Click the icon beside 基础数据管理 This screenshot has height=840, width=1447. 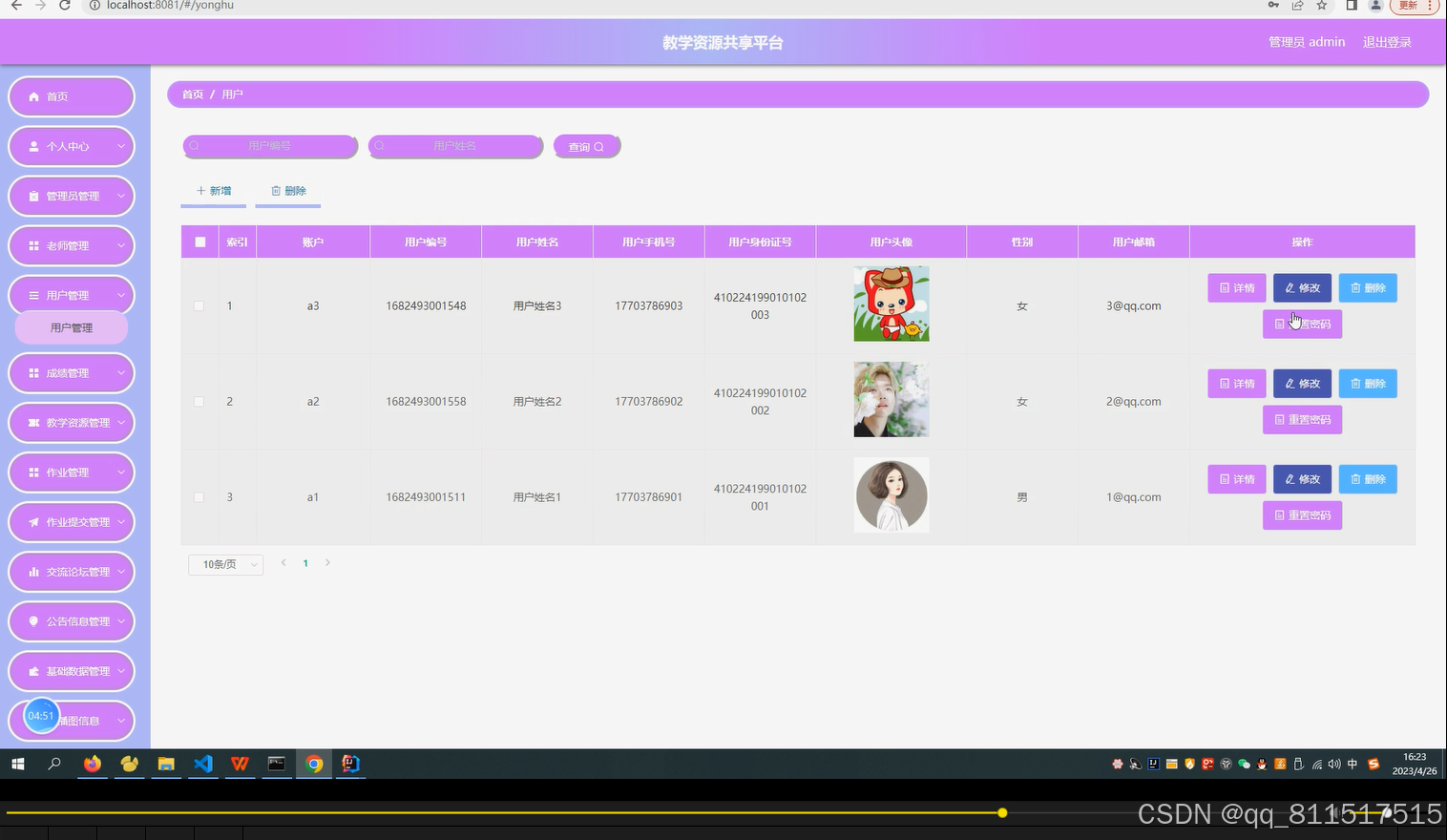click(x=34, y=671)
